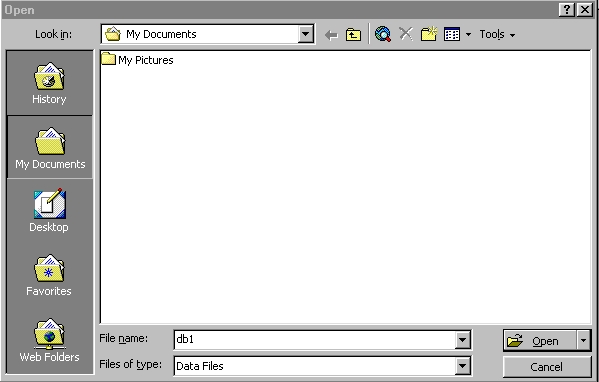Go to Desktop in places bar
Viewport: 599px width, 382px height.
[x=49, y=210]
